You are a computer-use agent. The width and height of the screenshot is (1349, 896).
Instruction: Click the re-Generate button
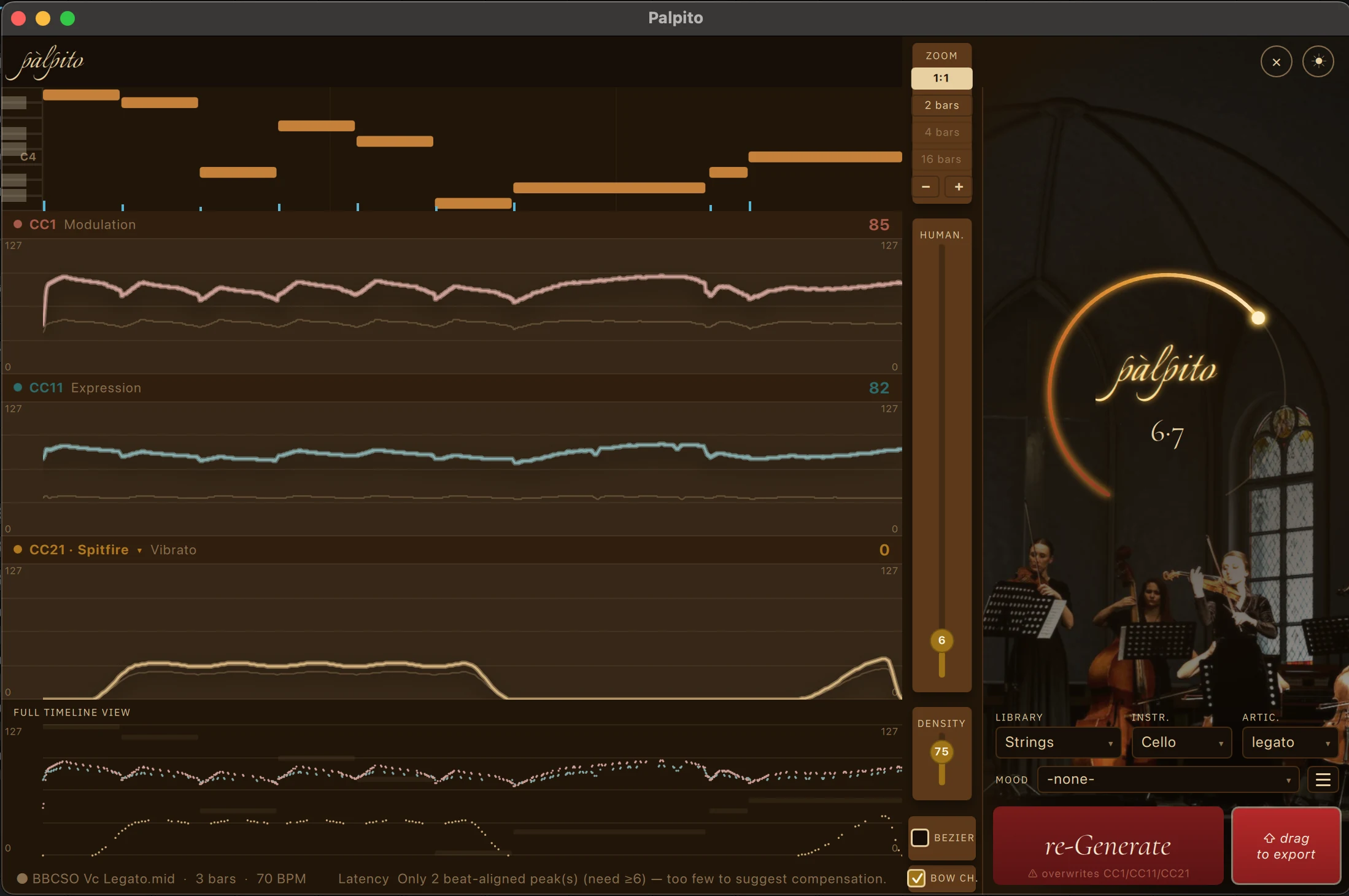click(1108, 846)
